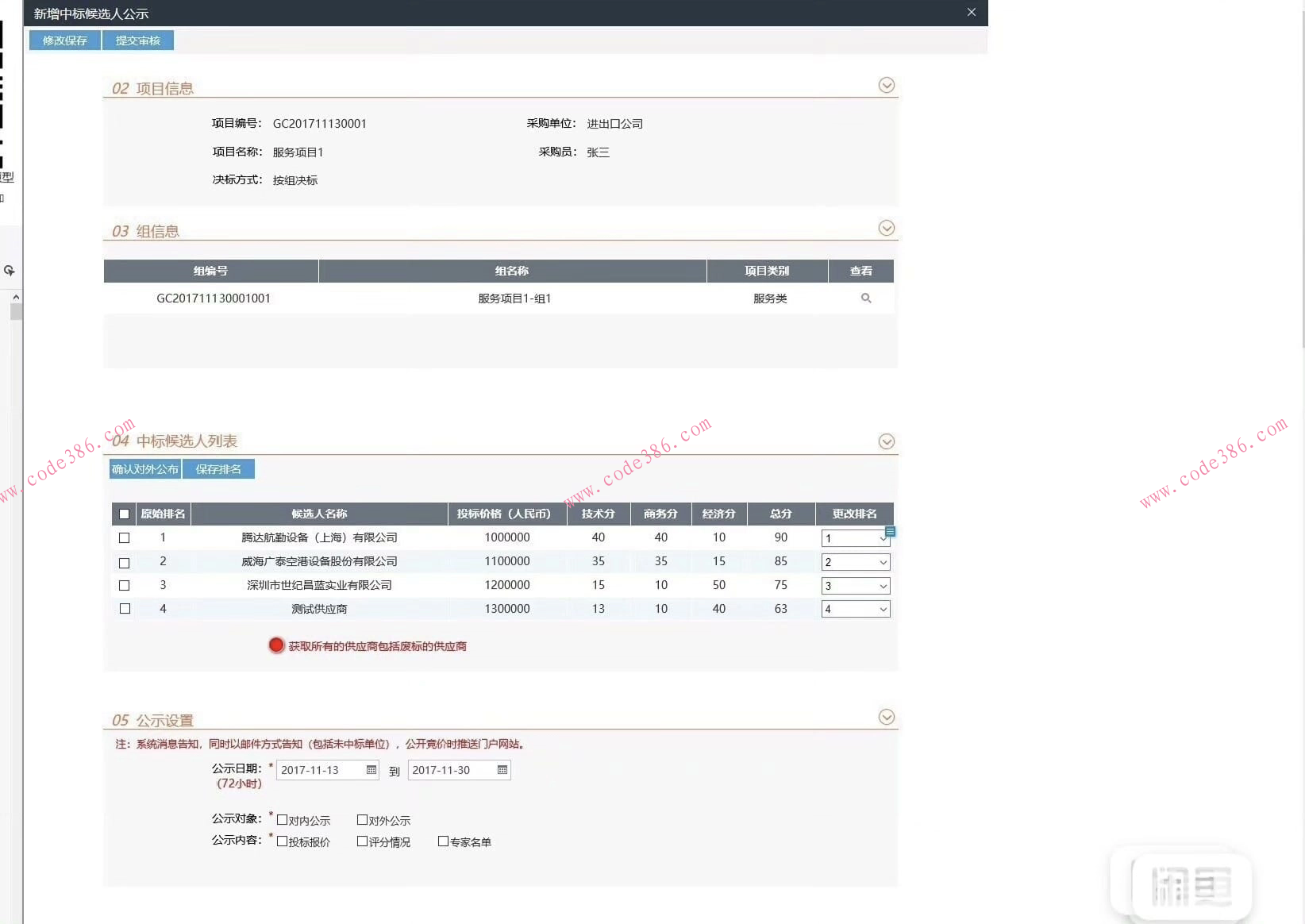The width and height of the screenshot is (1305, 924).
Task: Click the total score 75
Action: [x=781, y=585]
